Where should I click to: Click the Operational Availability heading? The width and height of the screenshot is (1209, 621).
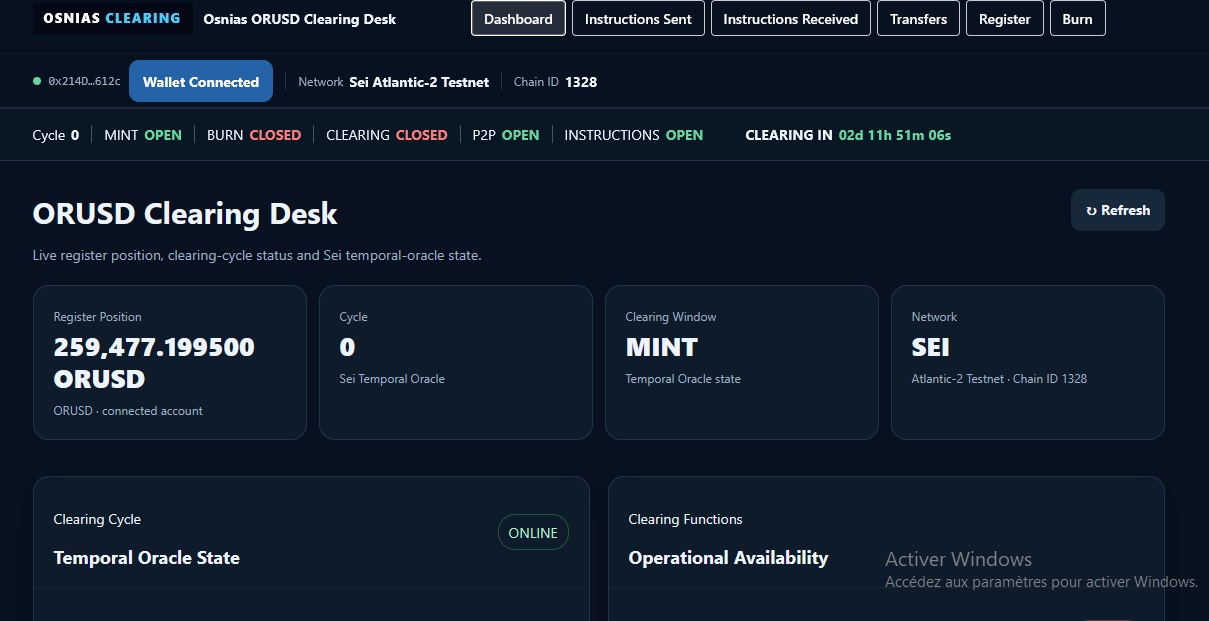click(x=728, y=558)
